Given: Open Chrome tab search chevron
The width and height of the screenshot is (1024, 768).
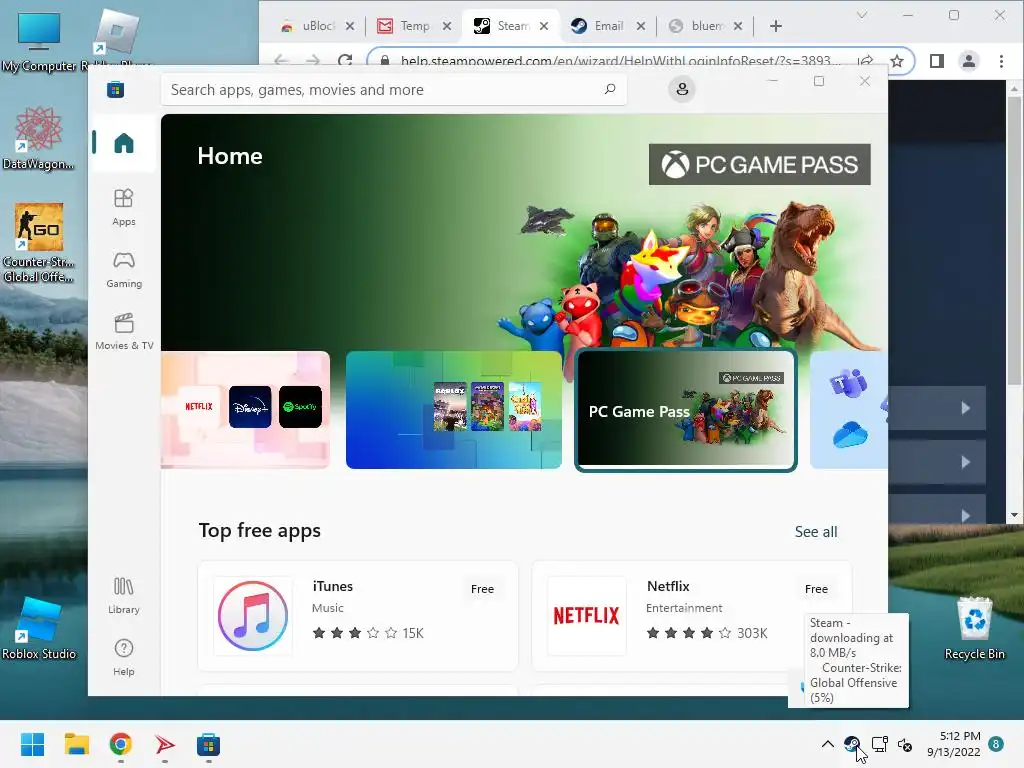Looking at the screenshot, I should 861,15.
